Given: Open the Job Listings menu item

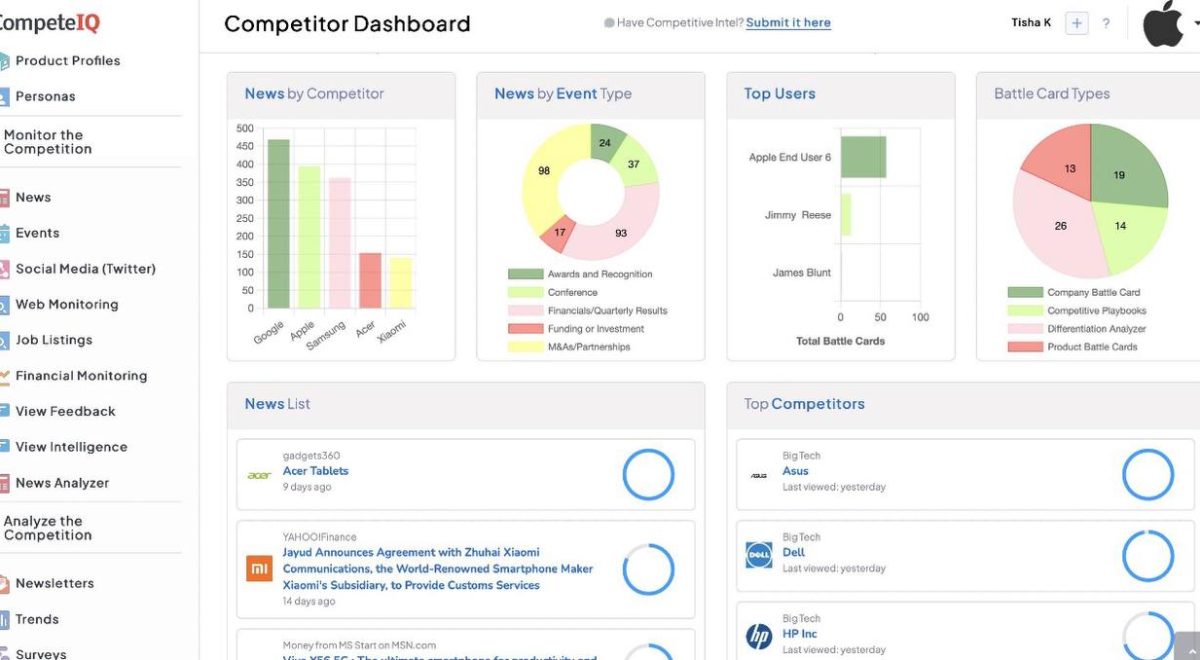Looking at the screenshot, I should pyautogui.click(x=54, y=340).
